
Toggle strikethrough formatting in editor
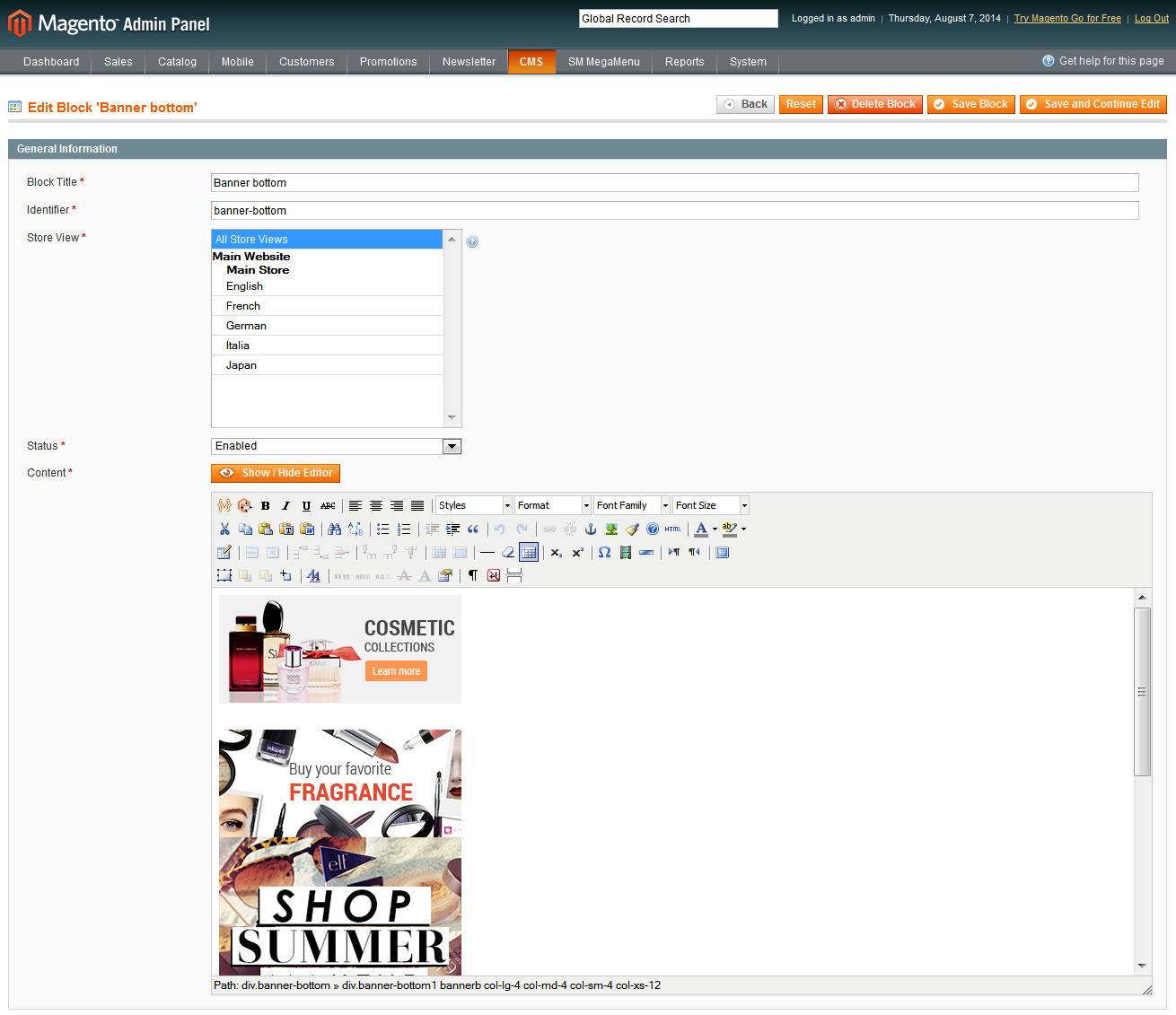(328, 505)
